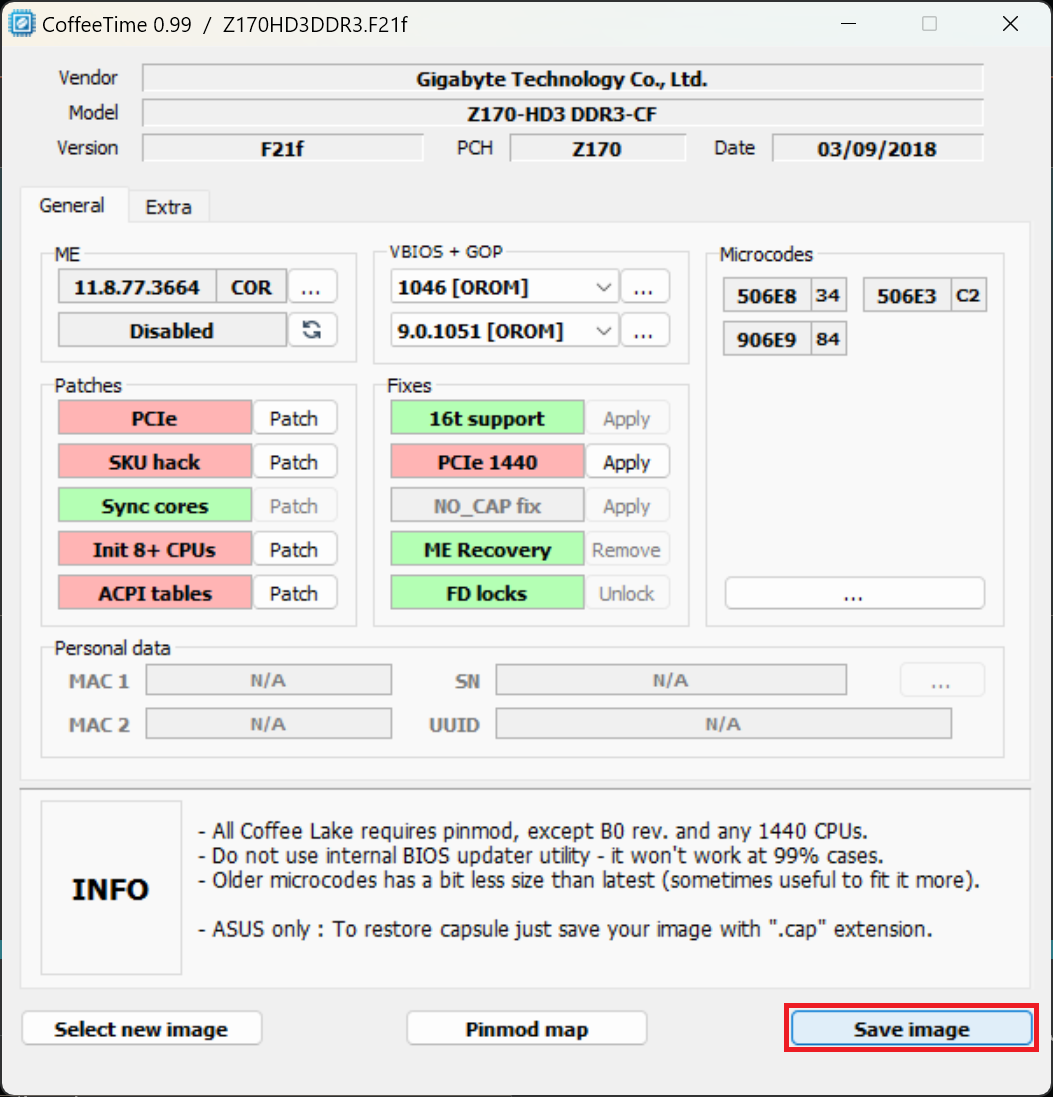
Task: Click Select new image button
Action: [x=141, y=1029]
